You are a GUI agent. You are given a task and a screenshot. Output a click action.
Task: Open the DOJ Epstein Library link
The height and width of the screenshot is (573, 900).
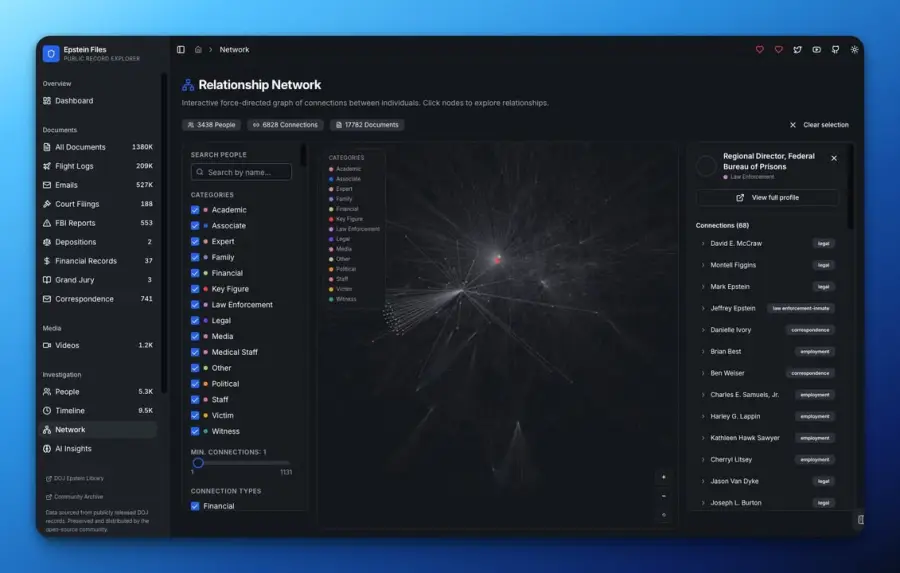click(x=75, y=479)
